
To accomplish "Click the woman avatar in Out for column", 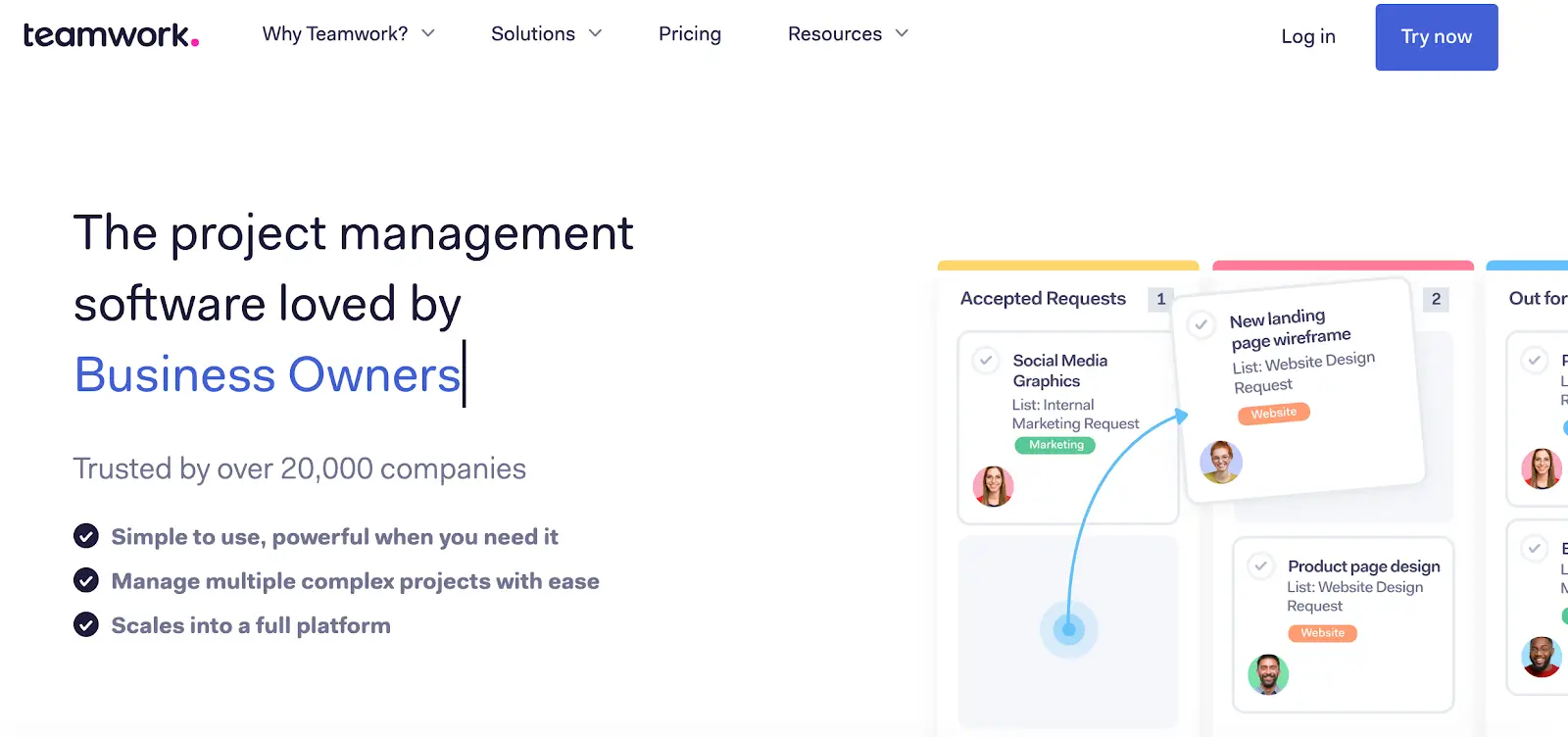I will click(x=1542, y=468).
